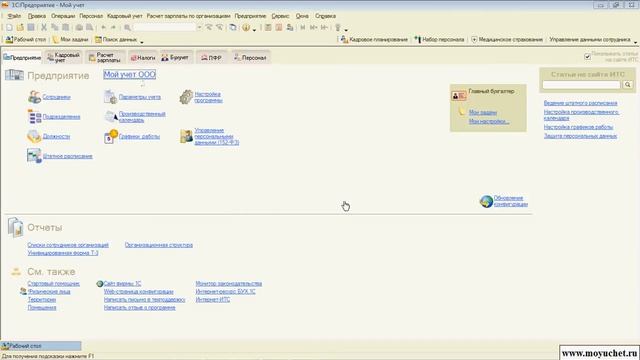
Task: Select the Рабочий стол window in the taskbar
Action: coord(41,346)
